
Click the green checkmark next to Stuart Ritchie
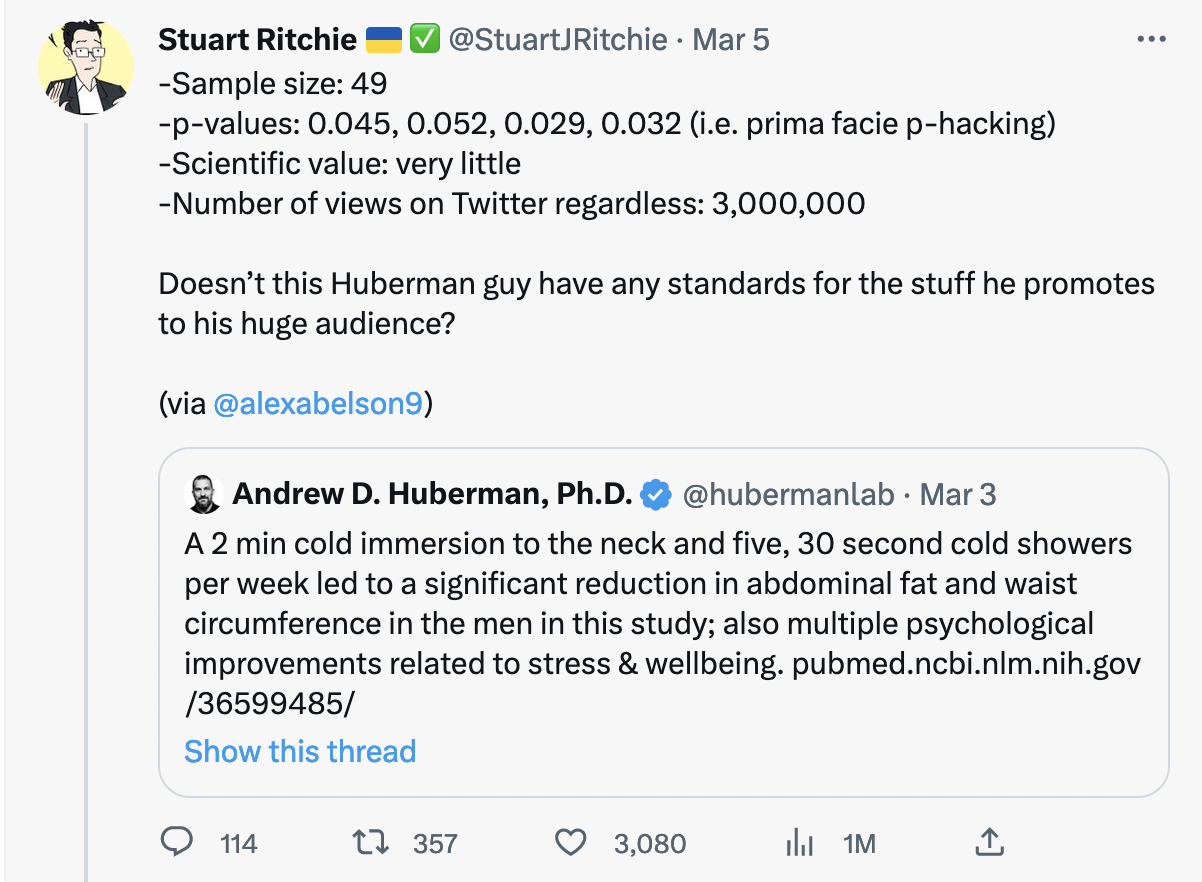[424, 39]
